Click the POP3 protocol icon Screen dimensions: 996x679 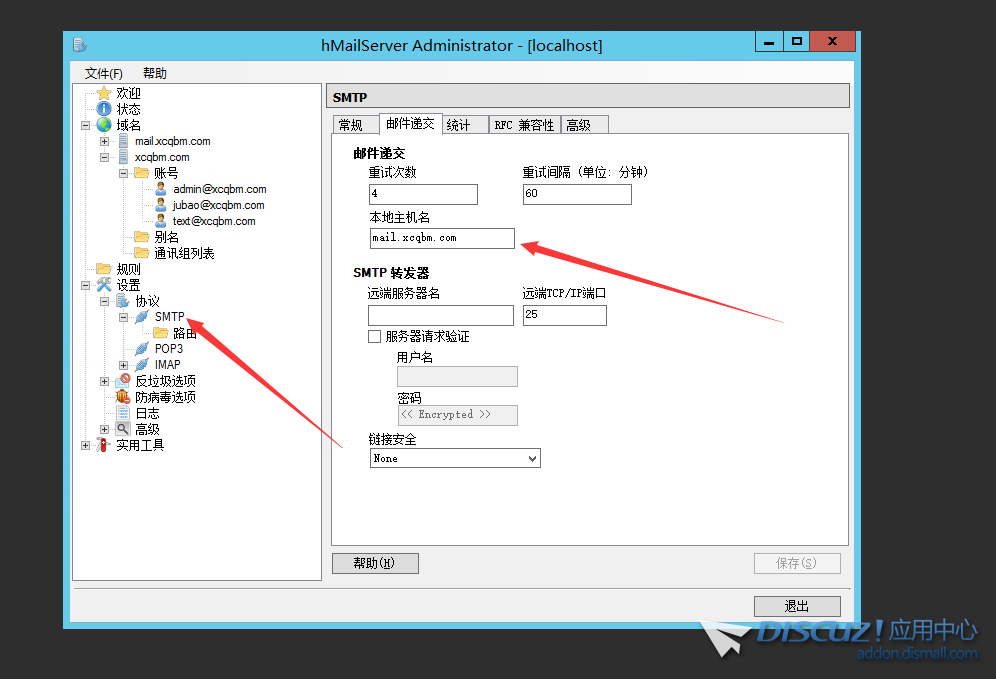click(x=142, y=349)
